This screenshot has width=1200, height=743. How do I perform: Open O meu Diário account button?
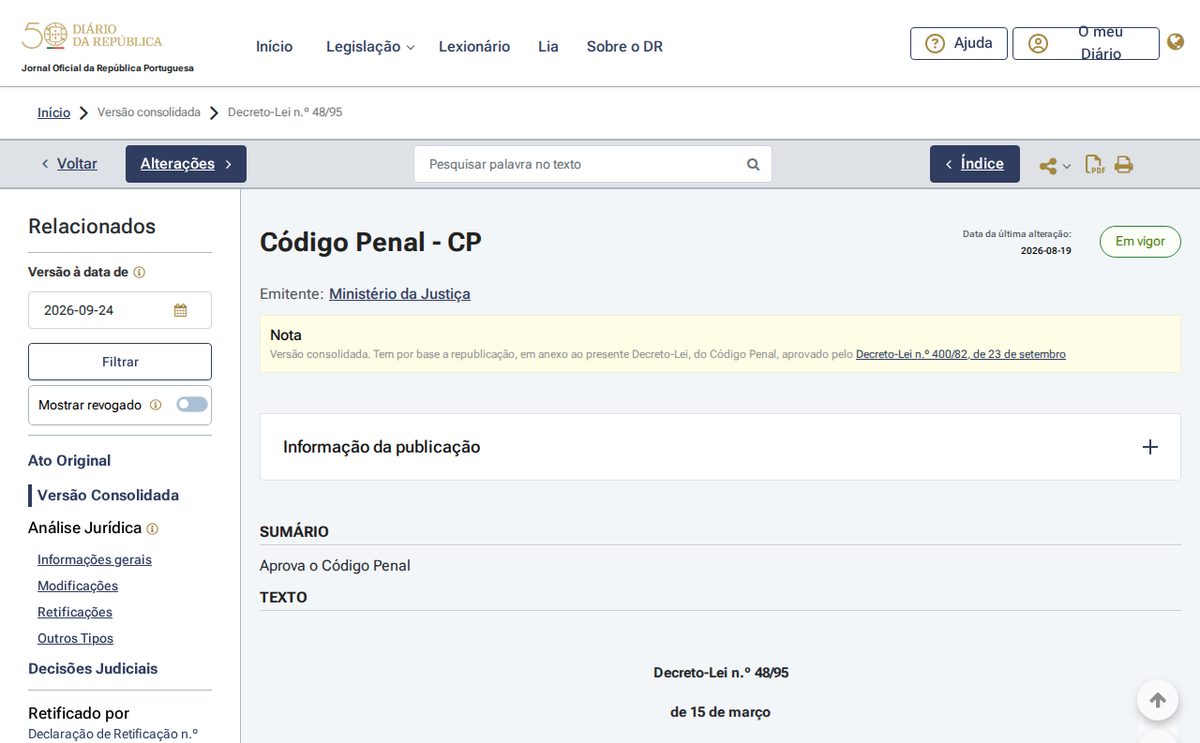pyautogui.click(x=1085, y=43)
